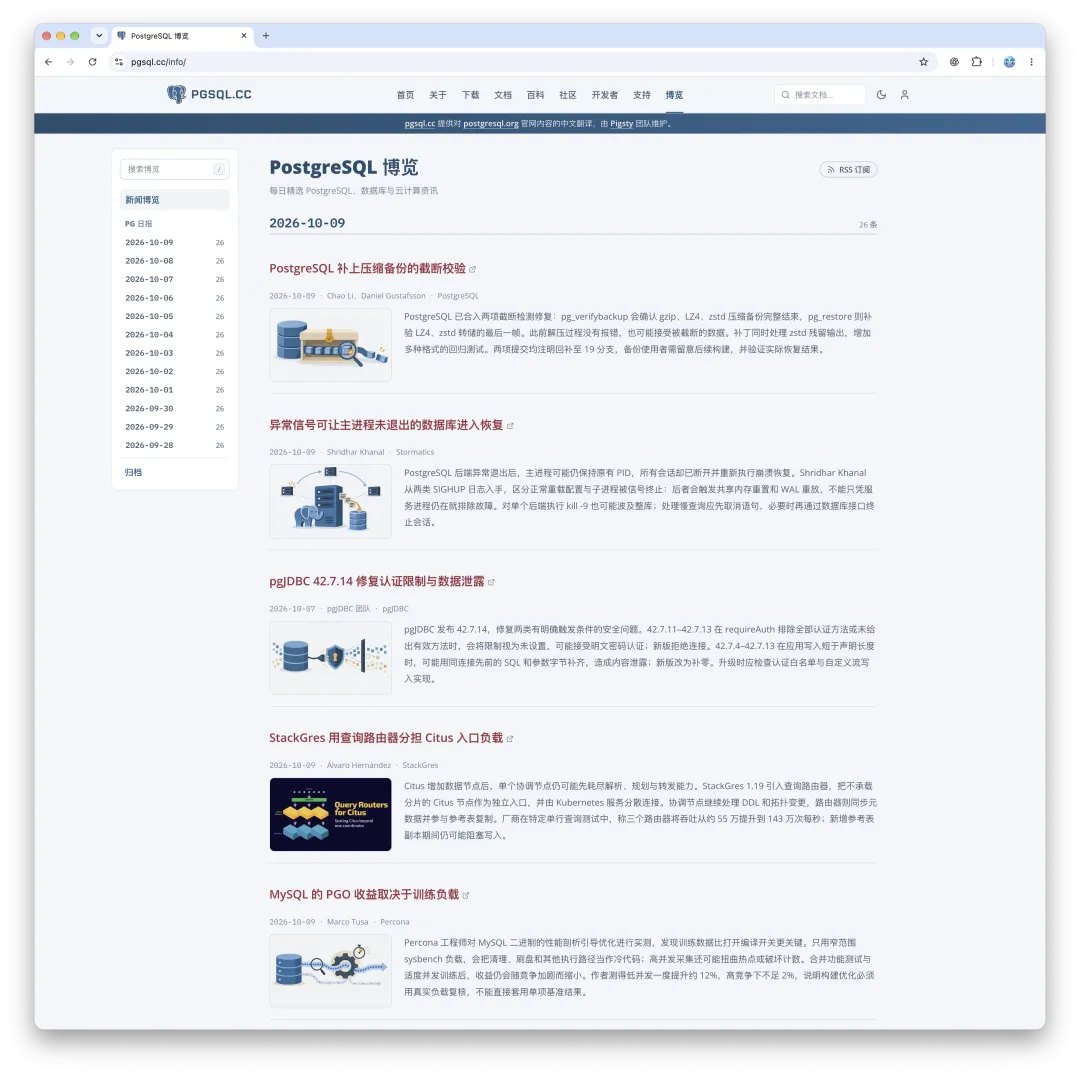The image size is (1080, 1075).
Task: Open the 归档 archive link
Action: (134, 472)
